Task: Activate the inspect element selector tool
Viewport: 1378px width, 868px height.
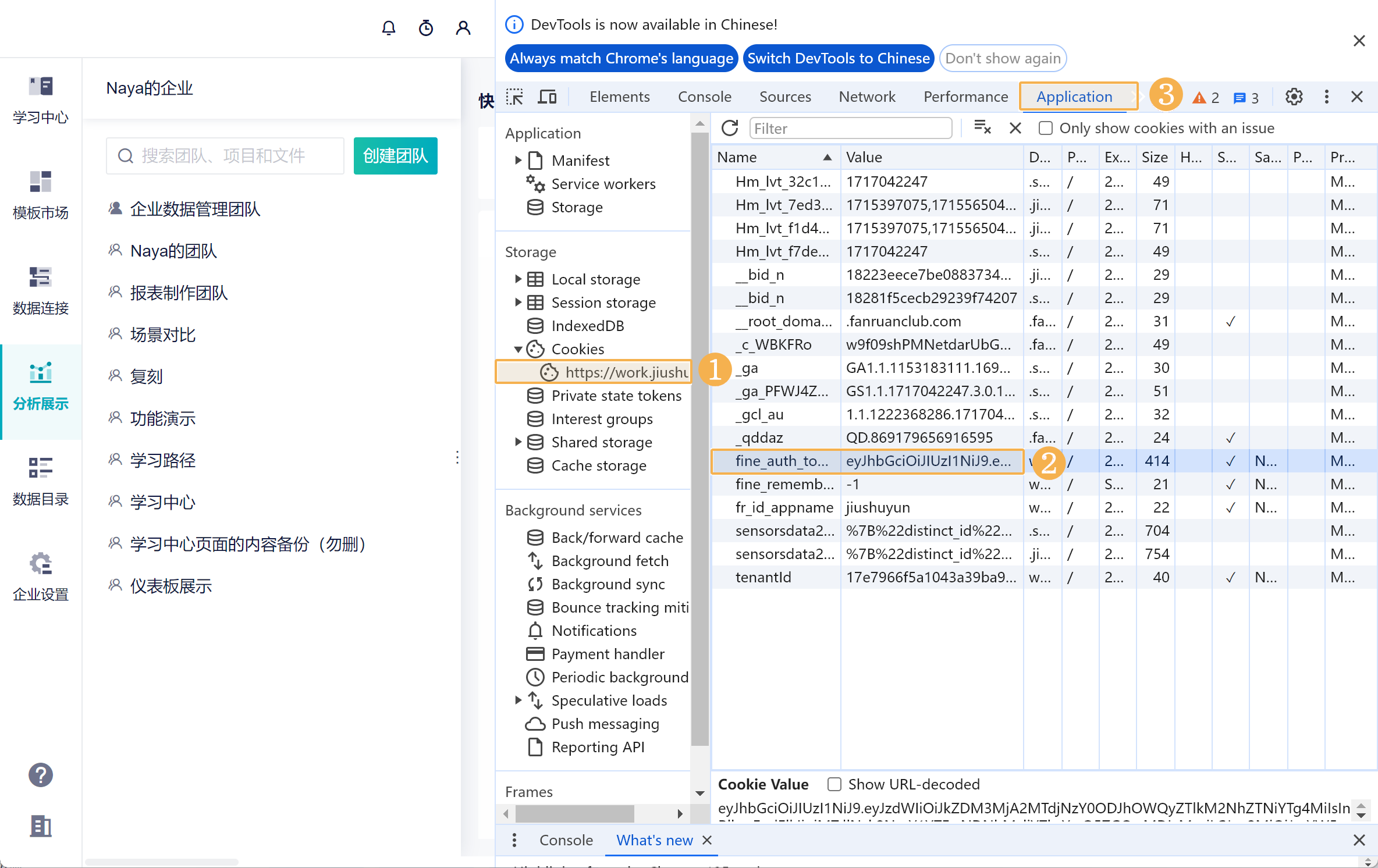Action: 514,97
